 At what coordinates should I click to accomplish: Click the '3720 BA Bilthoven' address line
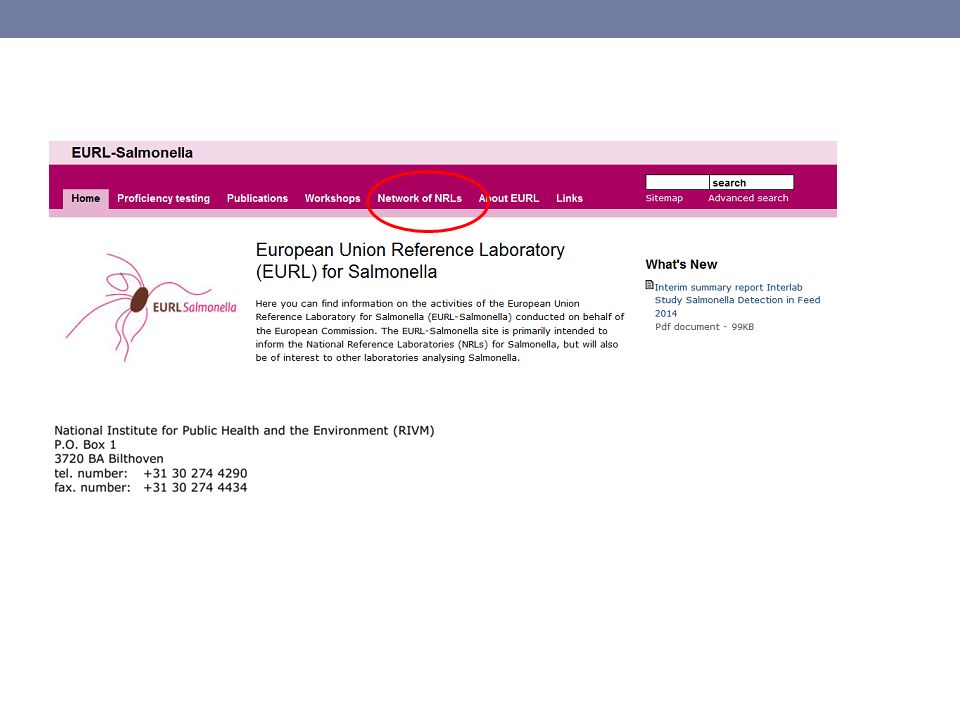[109, 459]
